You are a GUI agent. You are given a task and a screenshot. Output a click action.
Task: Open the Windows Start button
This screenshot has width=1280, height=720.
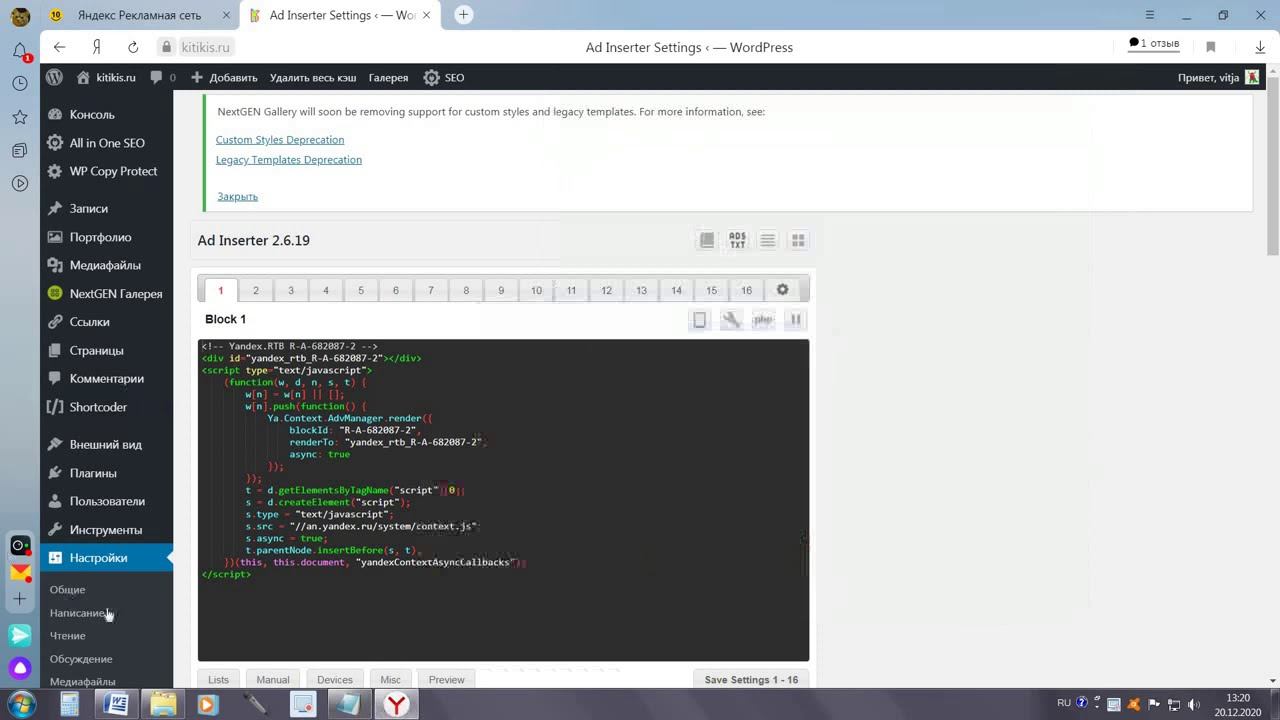(21, 704)
